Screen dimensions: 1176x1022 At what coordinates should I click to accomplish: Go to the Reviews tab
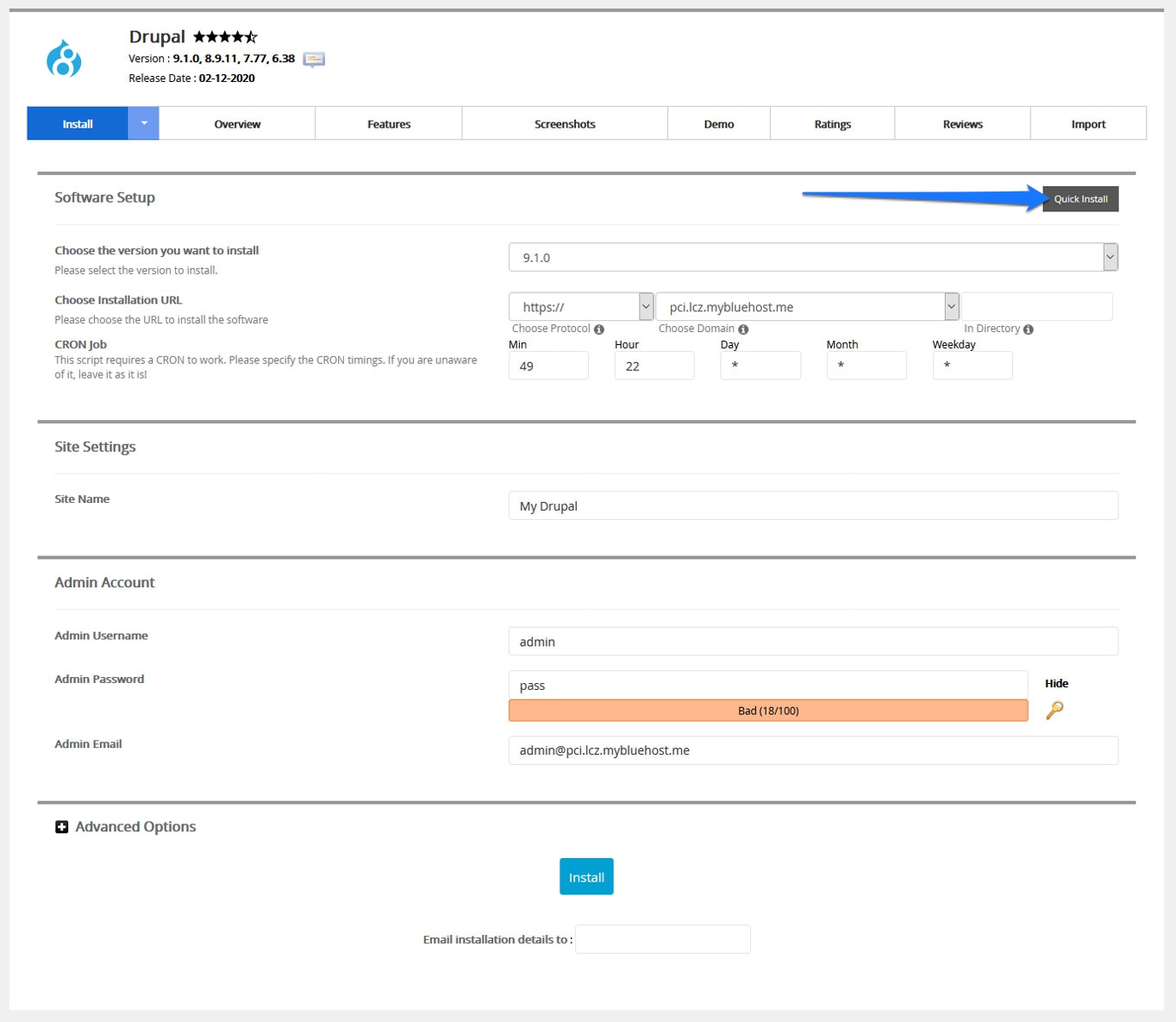963,123
